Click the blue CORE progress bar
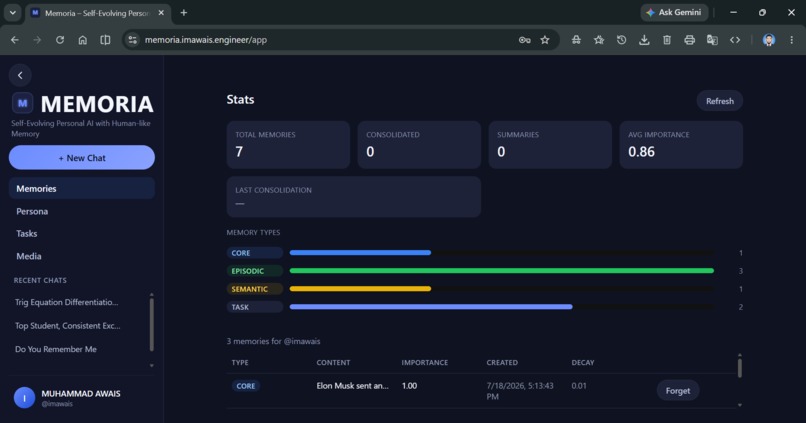 point(360,253)
